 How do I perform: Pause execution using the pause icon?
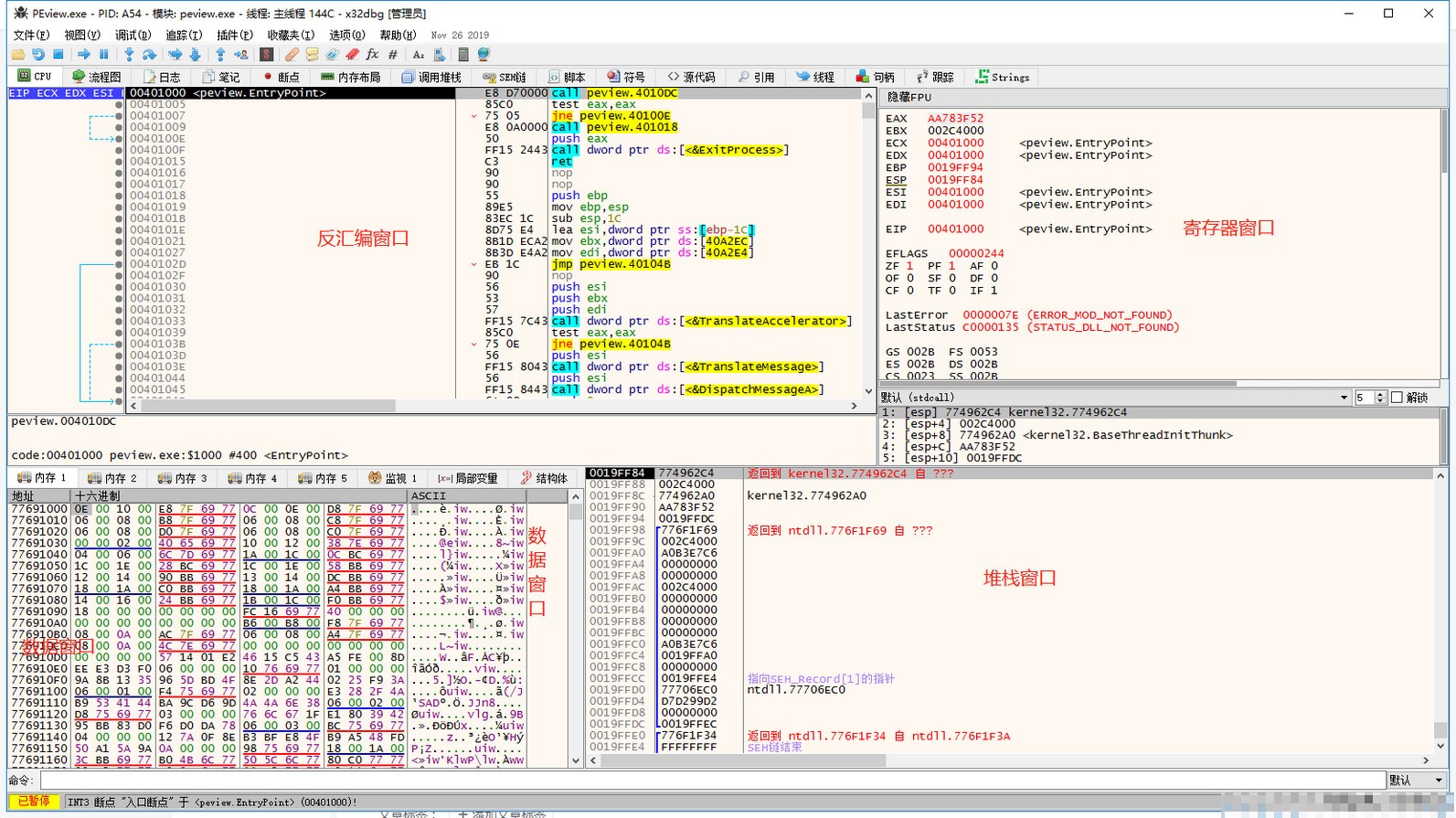(104, 55)
